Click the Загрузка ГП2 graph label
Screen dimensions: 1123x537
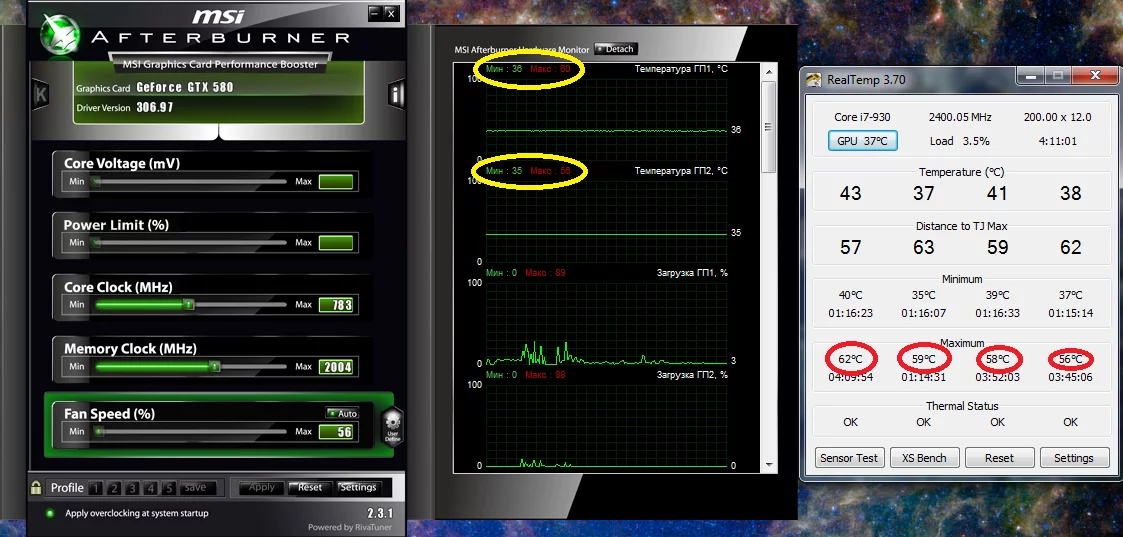pyautogui.click(x=692, y=374)
